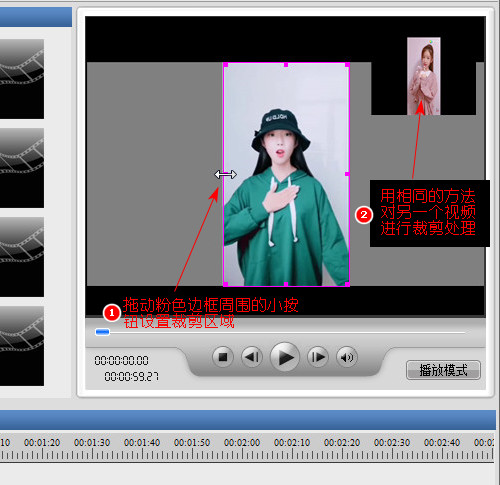Click the 00:01:30 timeline ruler mark
Screen dimensions: 500x485
pos(92,443)
